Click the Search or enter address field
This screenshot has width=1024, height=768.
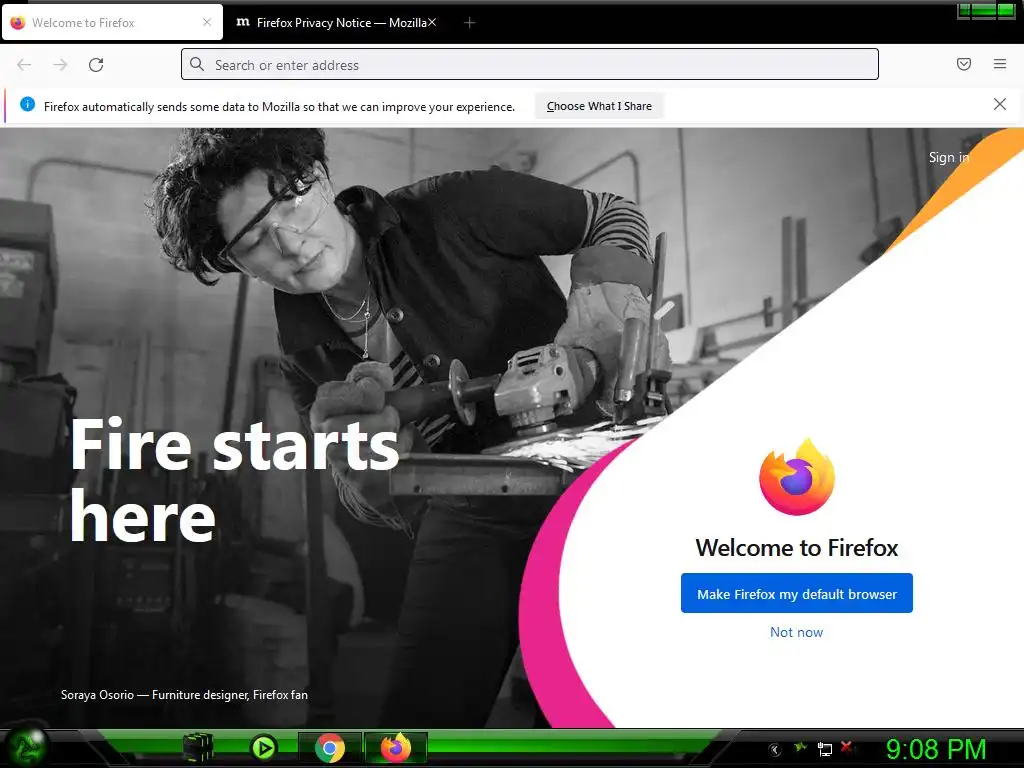[x=530, y=64]
